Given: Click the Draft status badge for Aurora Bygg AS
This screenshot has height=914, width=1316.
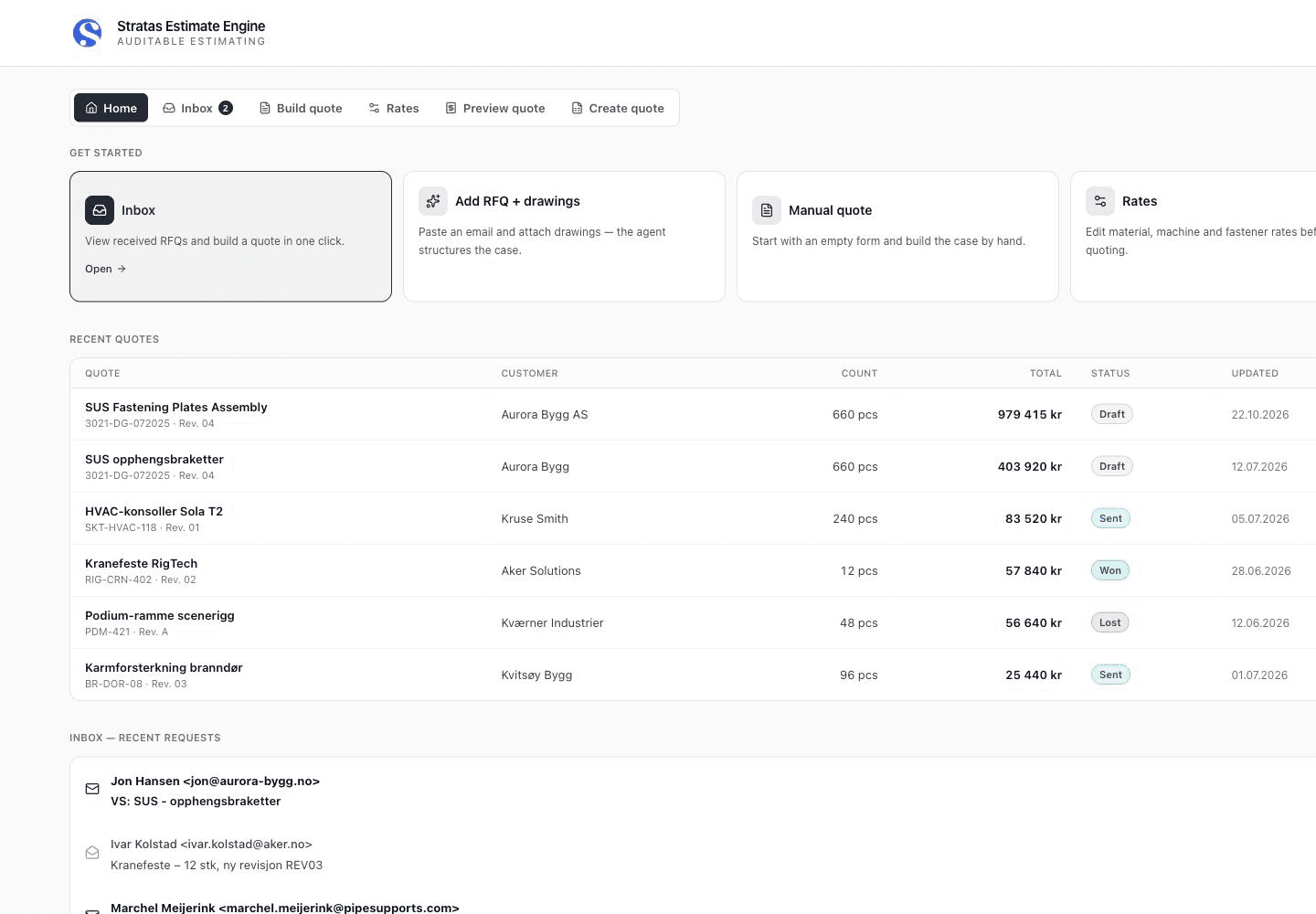Looking at the screenshot, I should (x=1112, y=414).
